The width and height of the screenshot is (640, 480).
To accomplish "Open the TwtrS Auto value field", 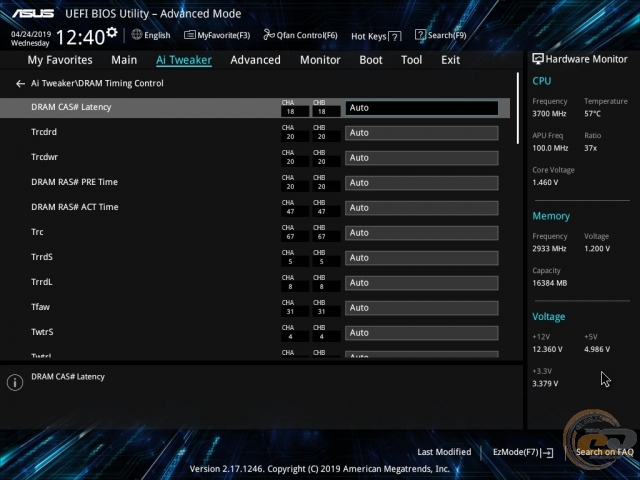I will pyautogui.click(x=422, y=333).
